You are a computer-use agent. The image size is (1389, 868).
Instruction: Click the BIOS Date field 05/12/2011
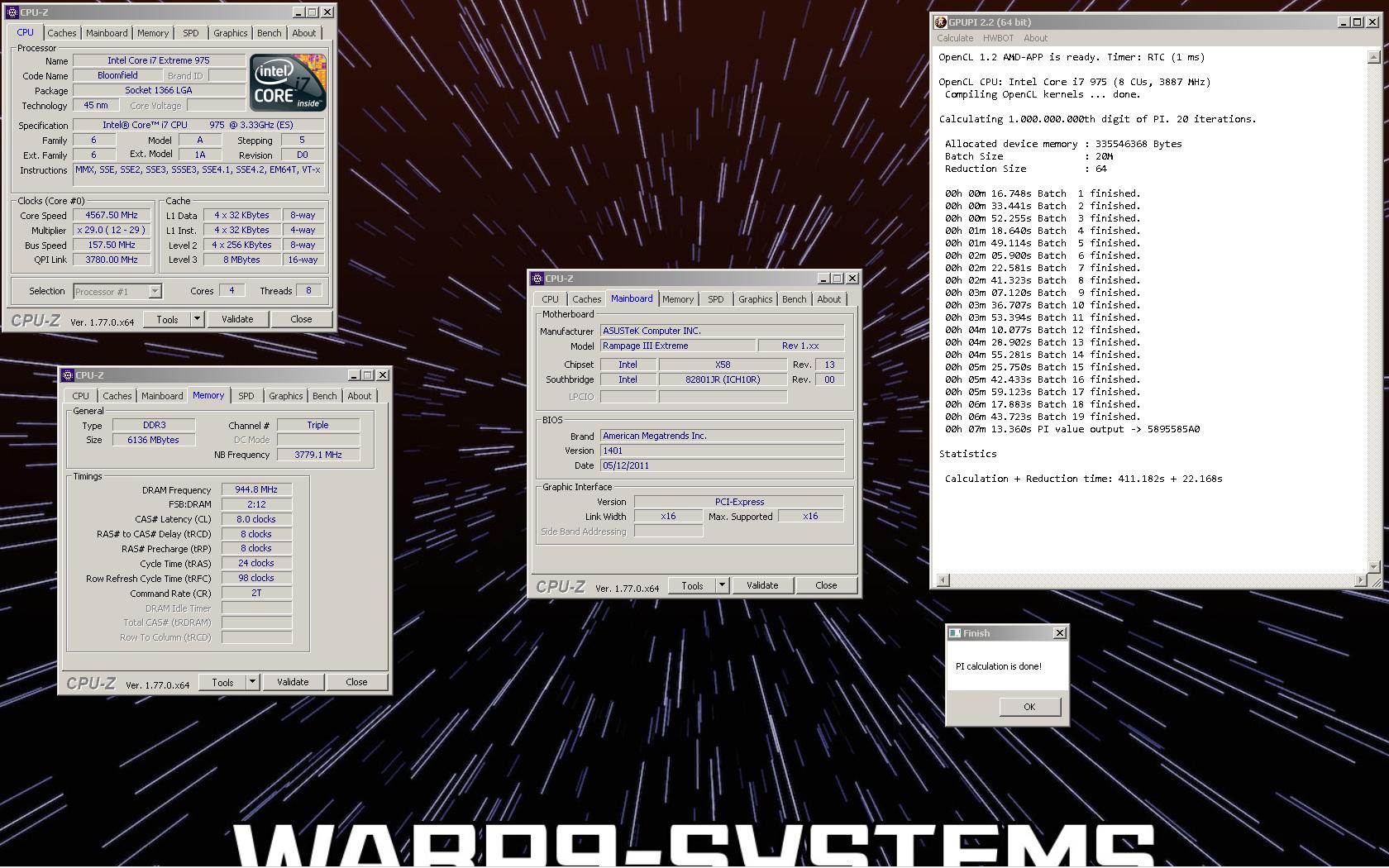pos(722,465)
